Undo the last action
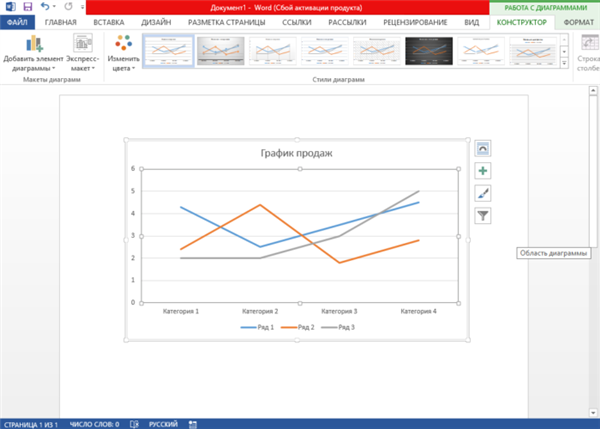Screen dimensions: 600x429 (45, 7)
